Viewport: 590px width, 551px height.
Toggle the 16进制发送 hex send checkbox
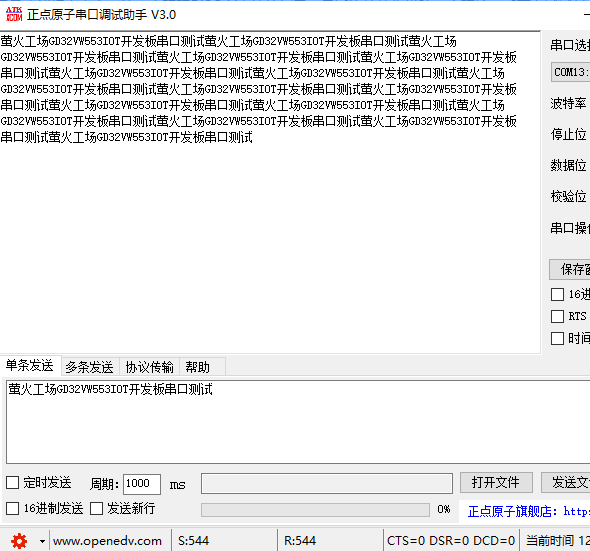pos(12,508)
